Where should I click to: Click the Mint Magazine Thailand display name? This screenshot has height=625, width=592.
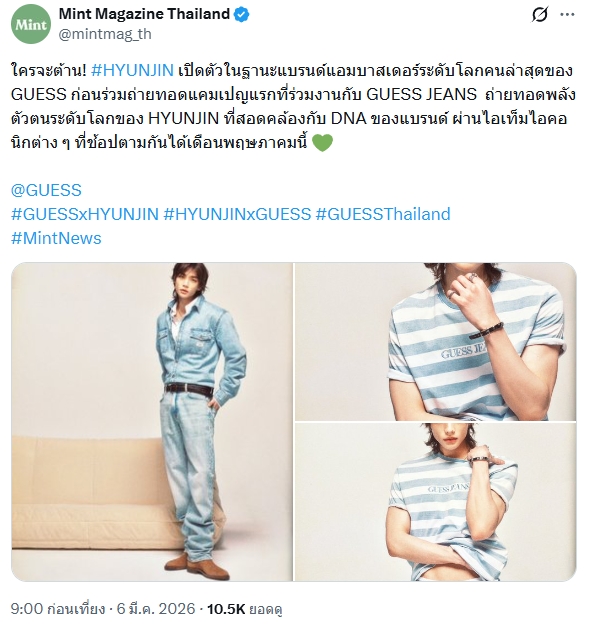(x=144, y=14)
